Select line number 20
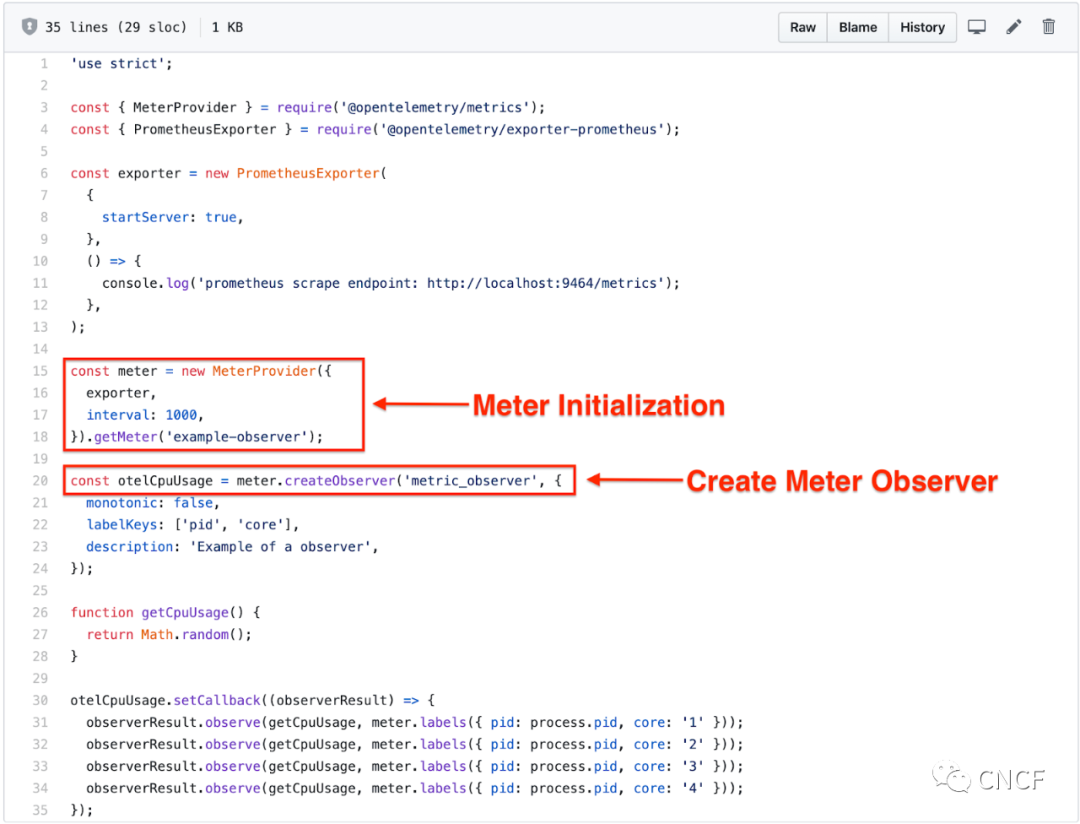This screenshot has height=824, width=1080. click(41, 481)
